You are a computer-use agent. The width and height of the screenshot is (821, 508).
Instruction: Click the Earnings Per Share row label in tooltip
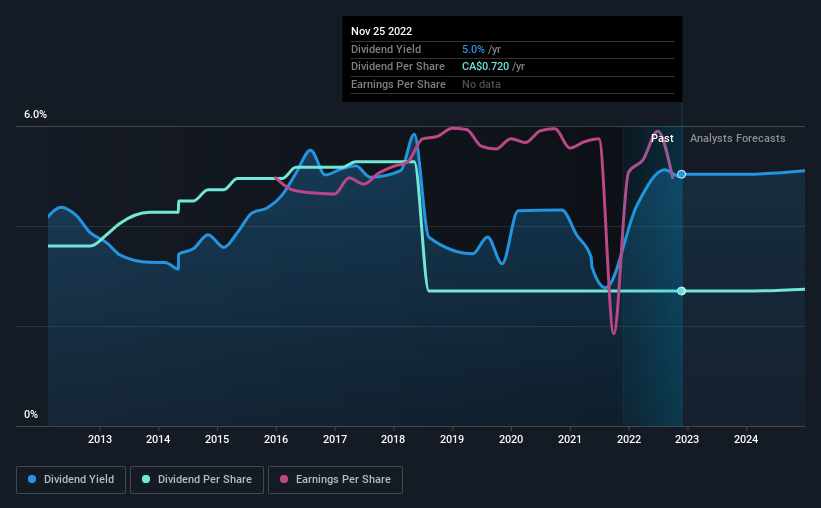[x=398, y=84]
